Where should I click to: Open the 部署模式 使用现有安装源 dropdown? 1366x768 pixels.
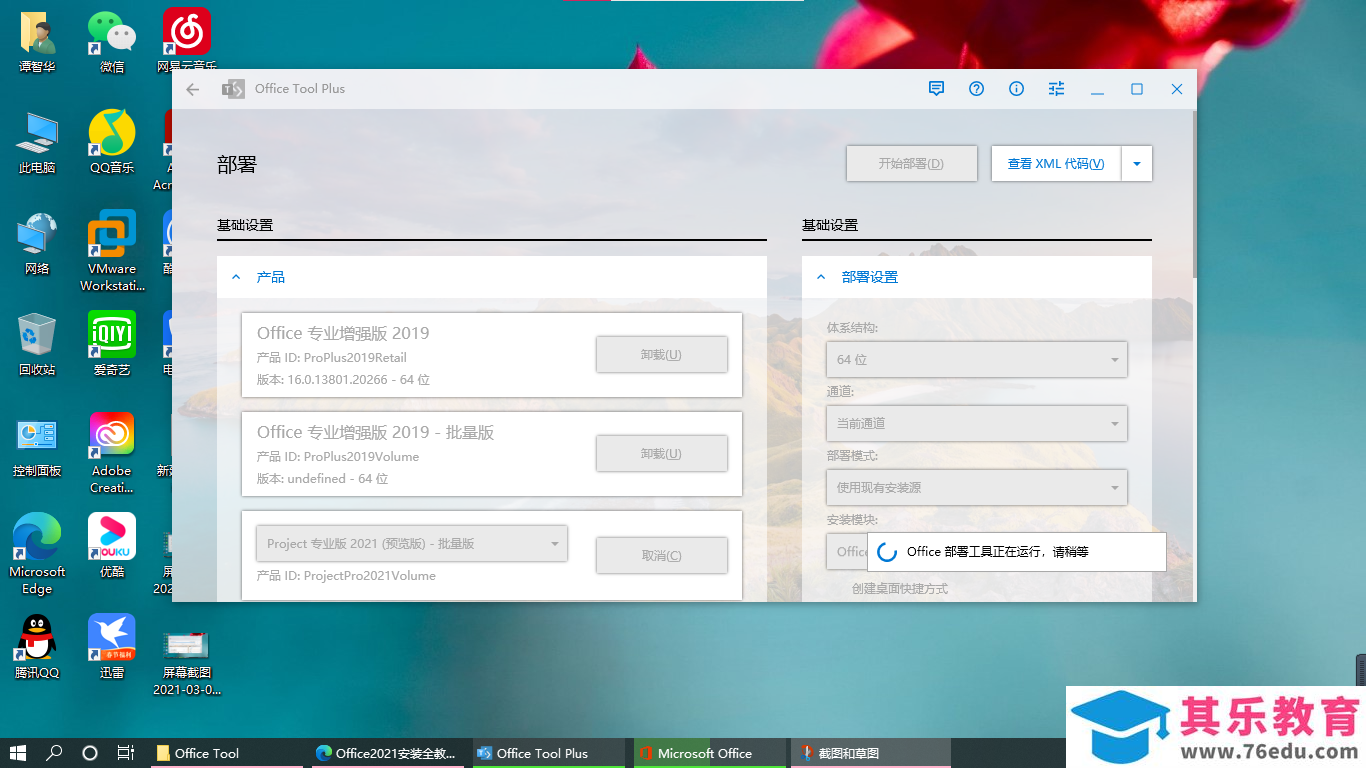(x=976, y=487)
